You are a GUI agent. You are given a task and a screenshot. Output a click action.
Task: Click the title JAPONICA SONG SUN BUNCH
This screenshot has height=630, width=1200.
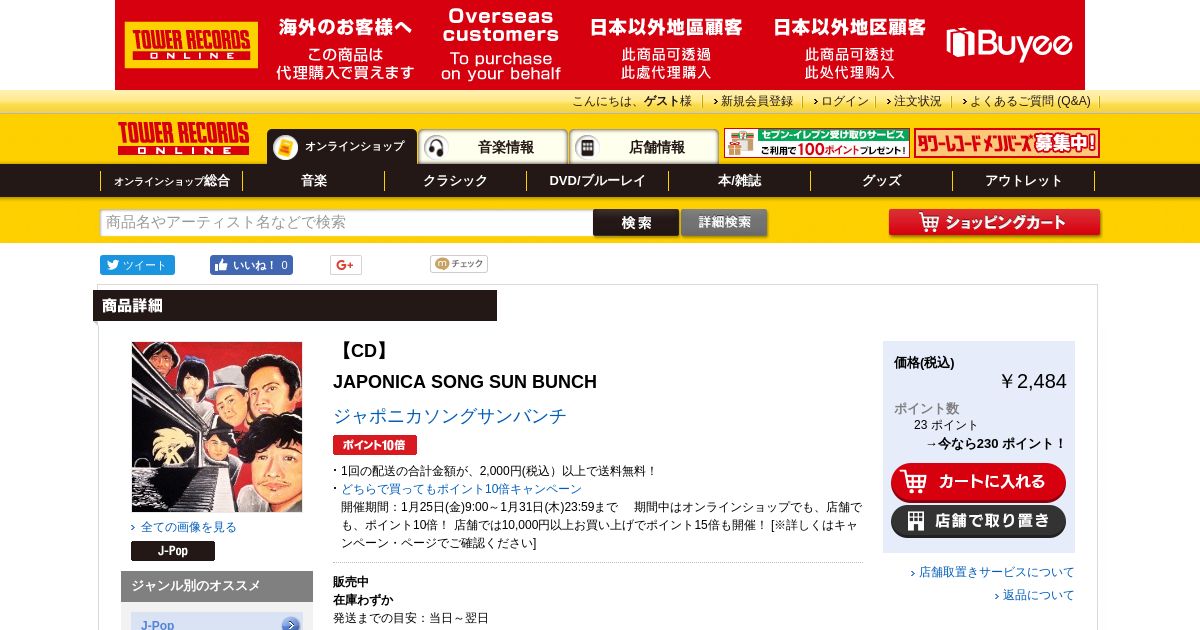pyautogui.click(x=465, y=382)
